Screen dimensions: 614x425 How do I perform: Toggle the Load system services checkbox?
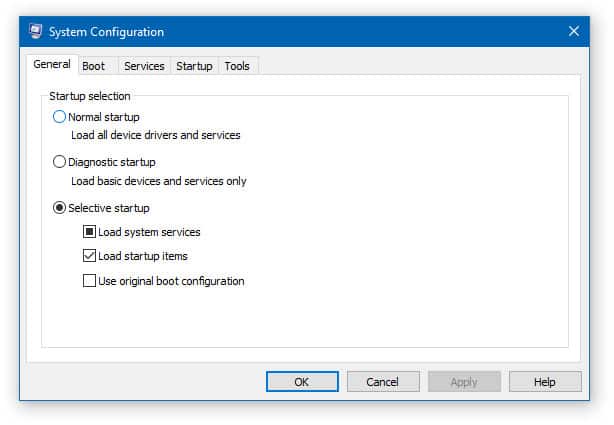pos(89,232)
